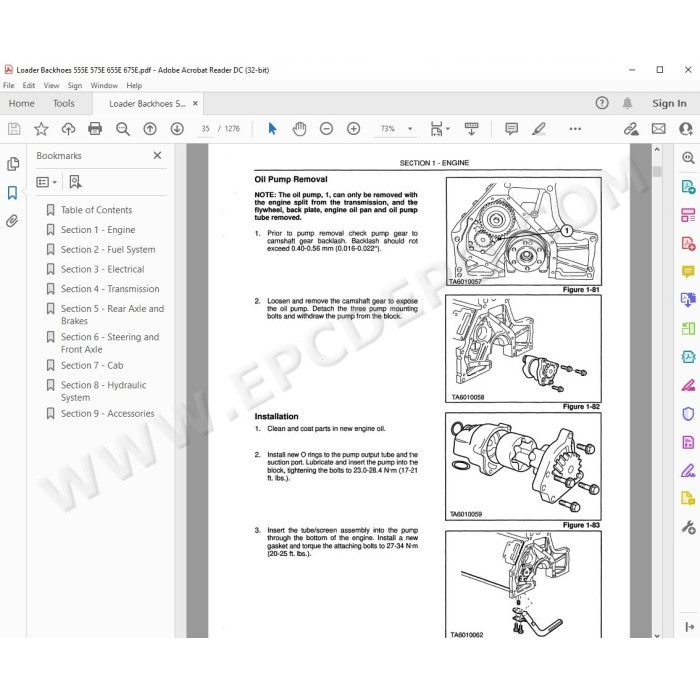Open the attachments paperclip panel
700x700 pixels.
click(12, 221)
